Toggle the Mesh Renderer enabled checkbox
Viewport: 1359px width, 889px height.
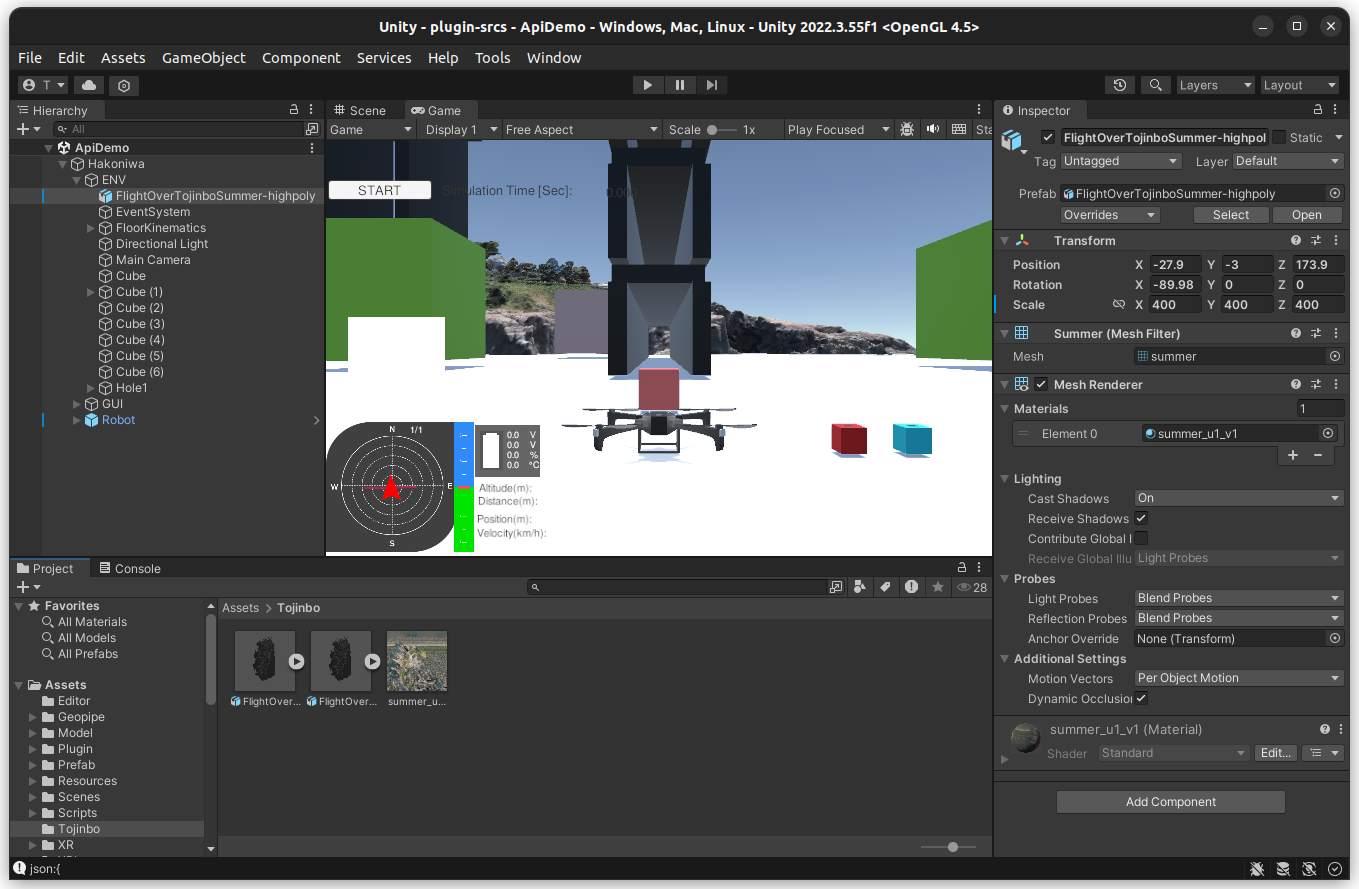pyautogui.click(x=1041, y=384)
